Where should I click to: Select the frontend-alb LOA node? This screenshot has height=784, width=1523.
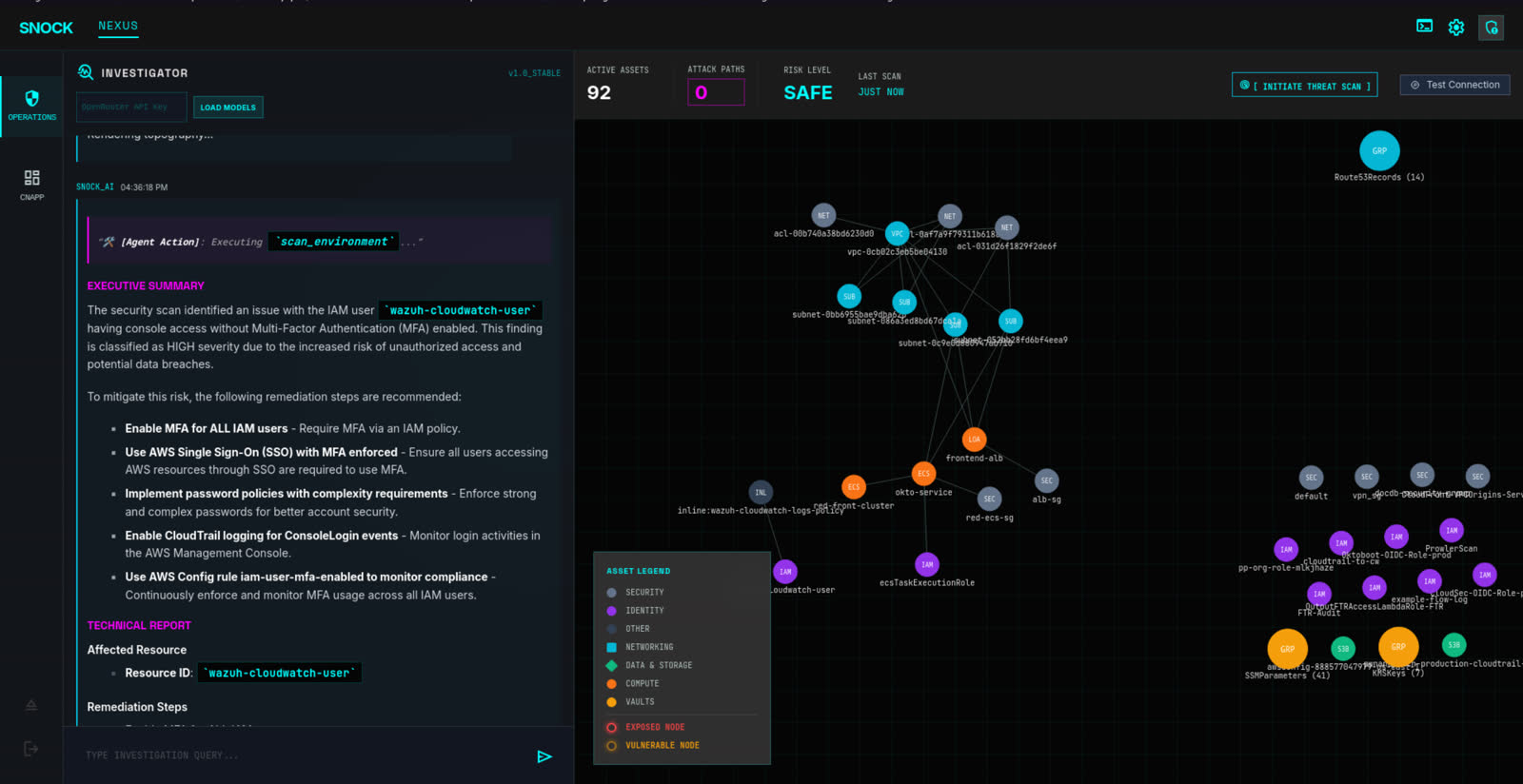point(974,440)
